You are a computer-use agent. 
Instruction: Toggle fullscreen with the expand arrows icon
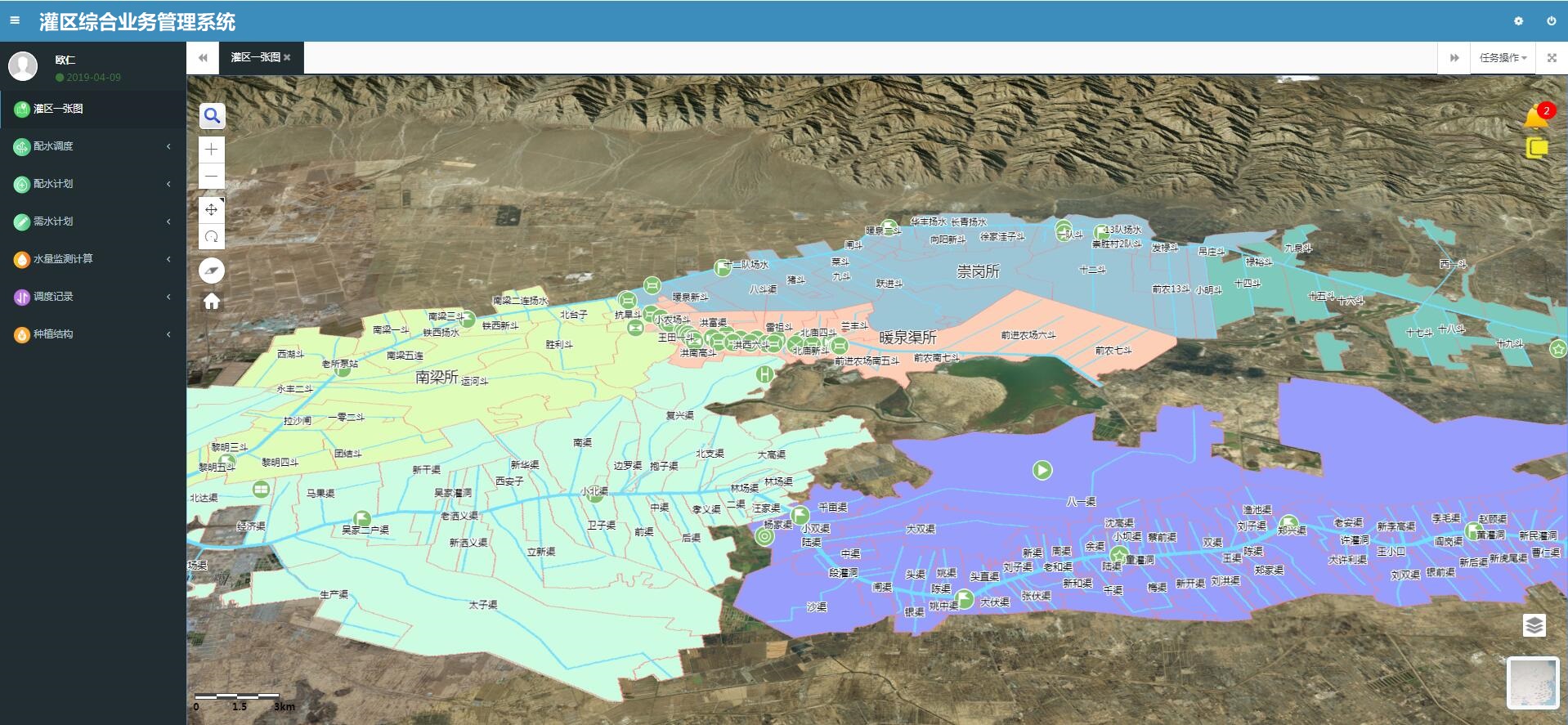tap(1551, 58)
